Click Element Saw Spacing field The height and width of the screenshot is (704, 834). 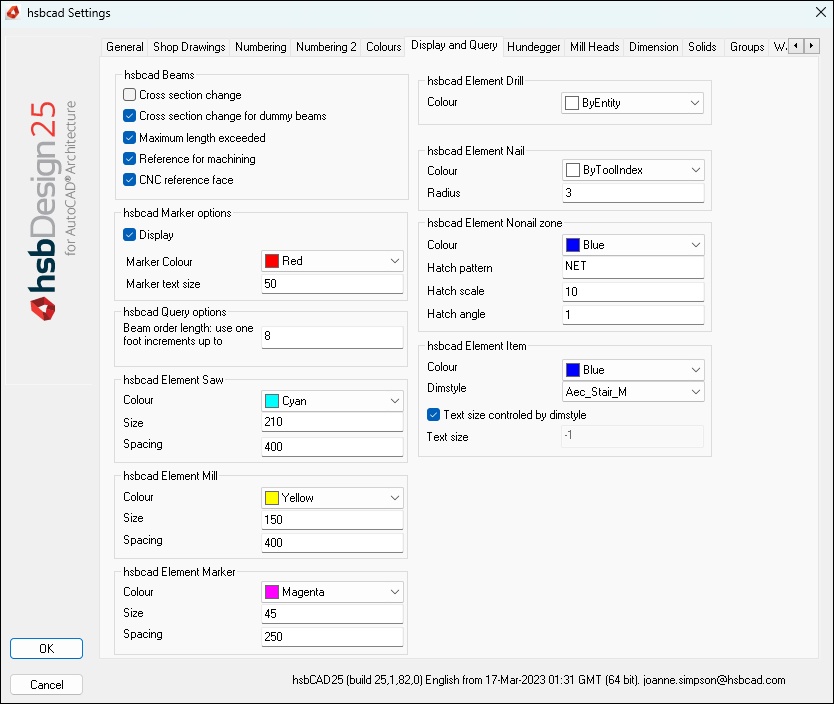click(332, 447)
